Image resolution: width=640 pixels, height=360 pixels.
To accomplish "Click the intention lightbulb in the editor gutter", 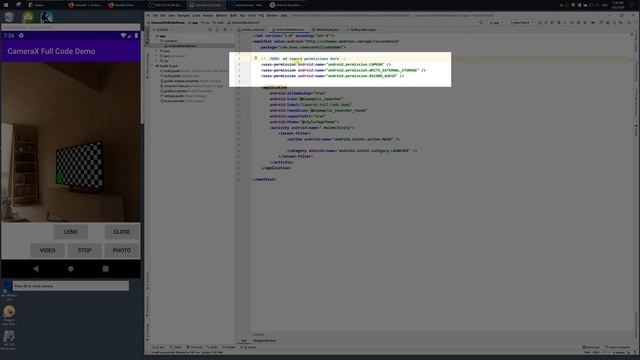I will click(256, 58).
